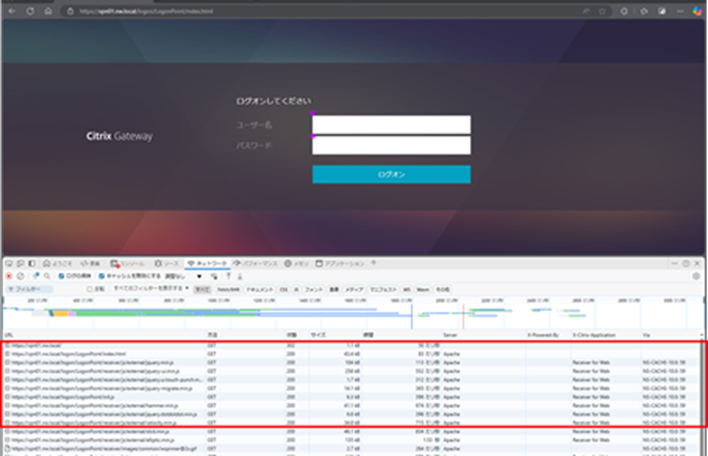Image resolution: width=708 pixels, height=456 pixels.
Task: Open DevTools customize ellipsis menu
Action: (x=675, y=263)
